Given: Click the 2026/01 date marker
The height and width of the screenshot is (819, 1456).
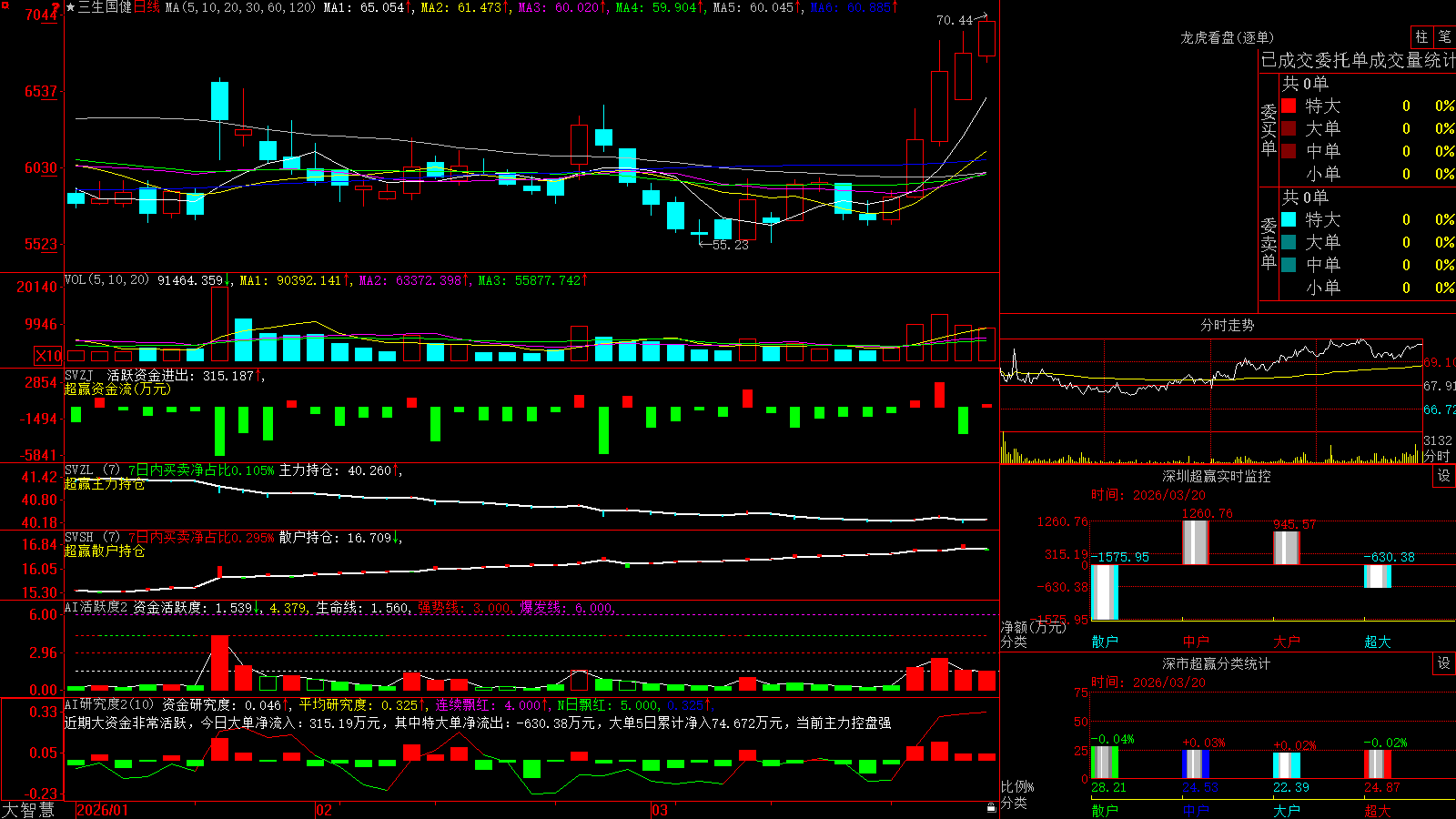Looking at the screenshot, I should point(102,810).
